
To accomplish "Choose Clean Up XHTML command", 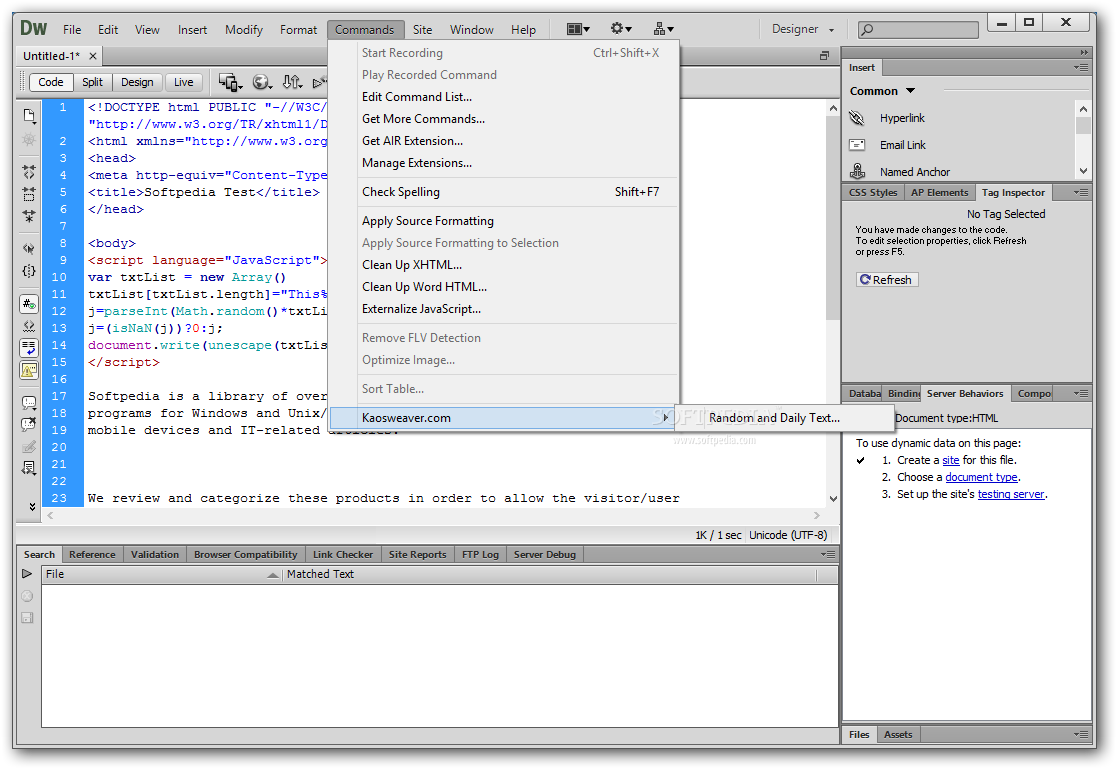I will 504,265.
